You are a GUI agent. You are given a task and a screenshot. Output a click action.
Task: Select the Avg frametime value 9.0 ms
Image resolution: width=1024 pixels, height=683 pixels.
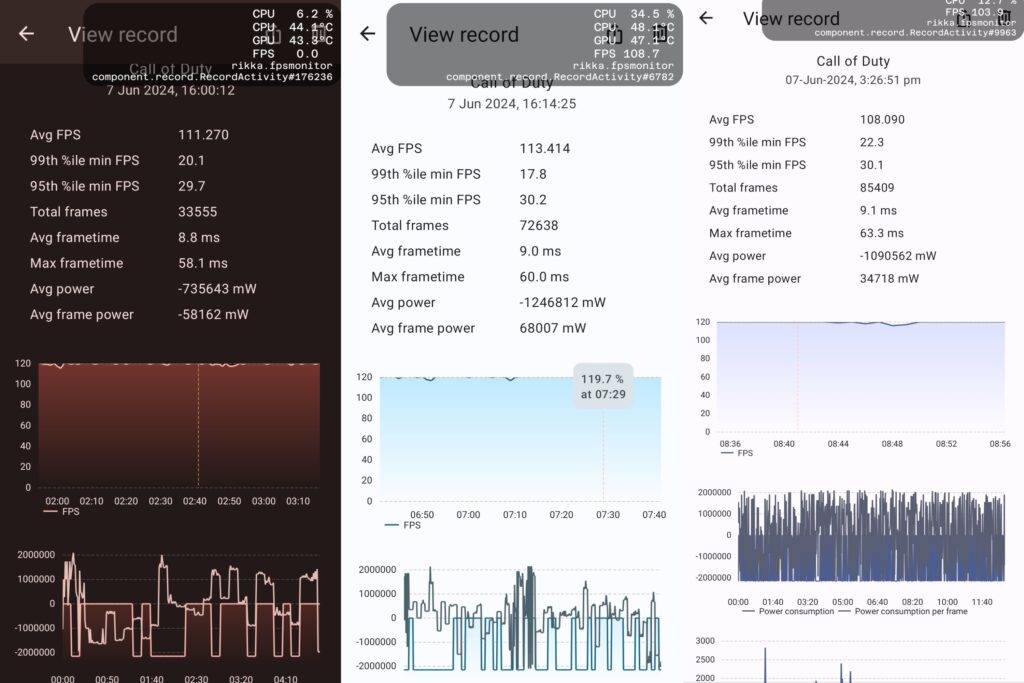(540, 251)
